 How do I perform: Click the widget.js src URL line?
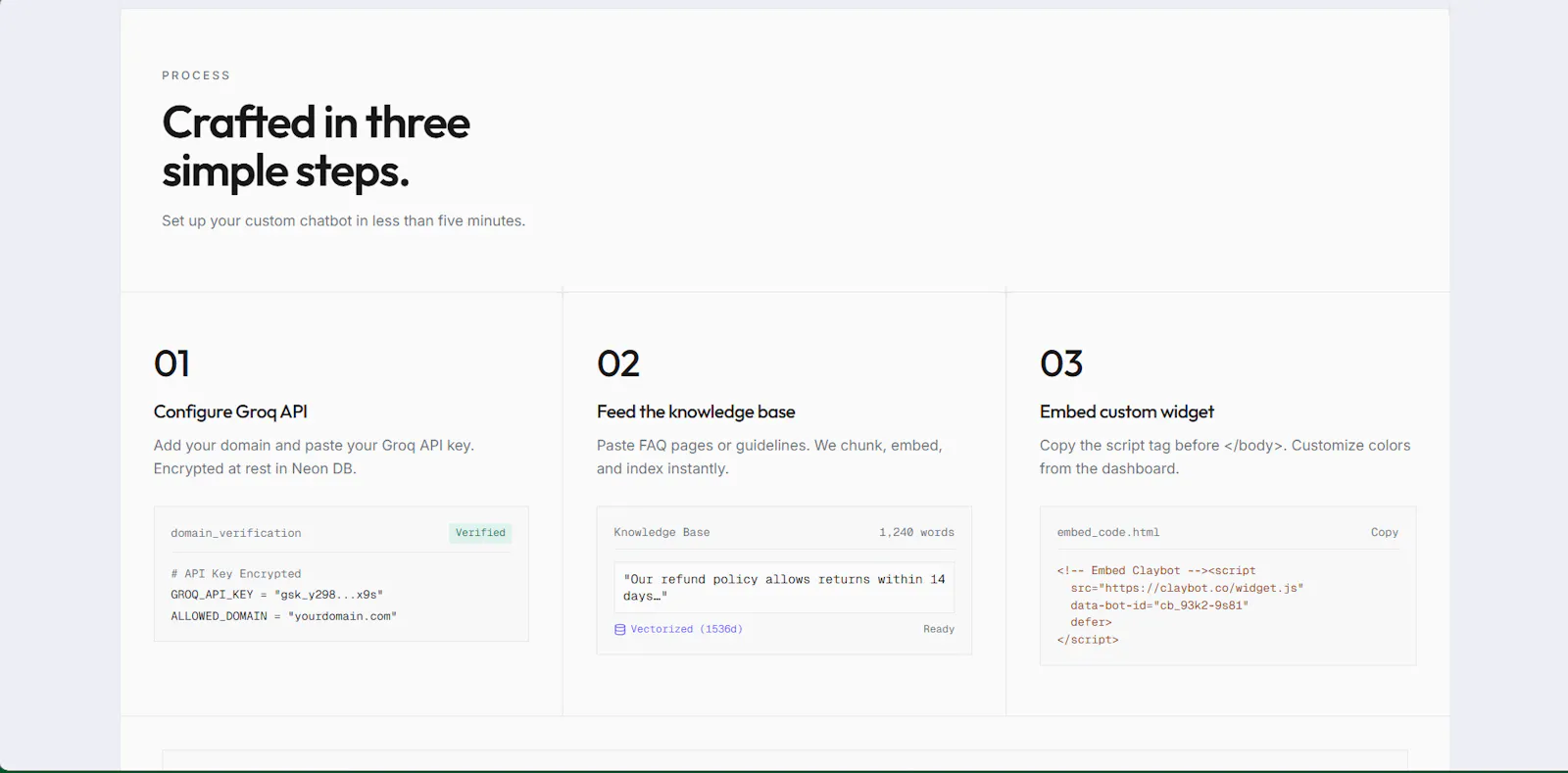click(x=1187, y=589)
